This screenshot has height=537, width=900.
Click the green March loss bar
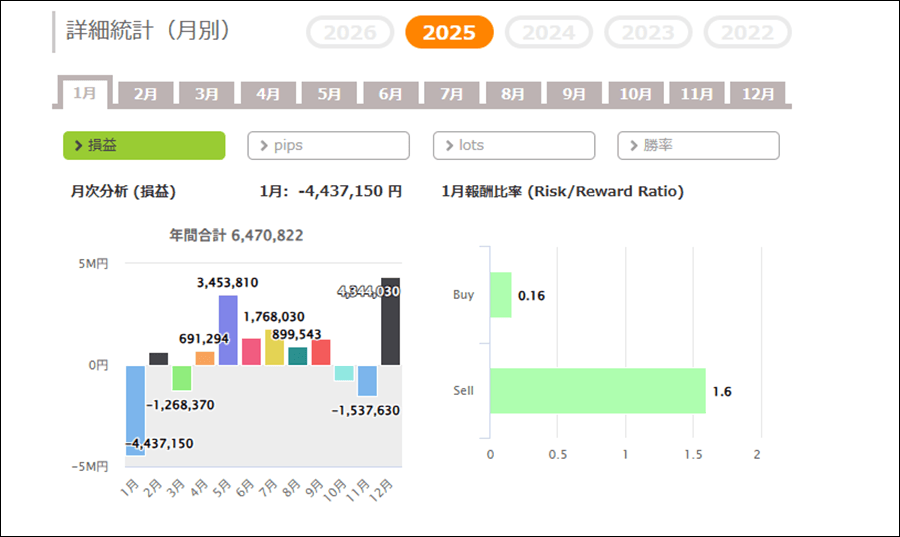[x=181, y=378]
